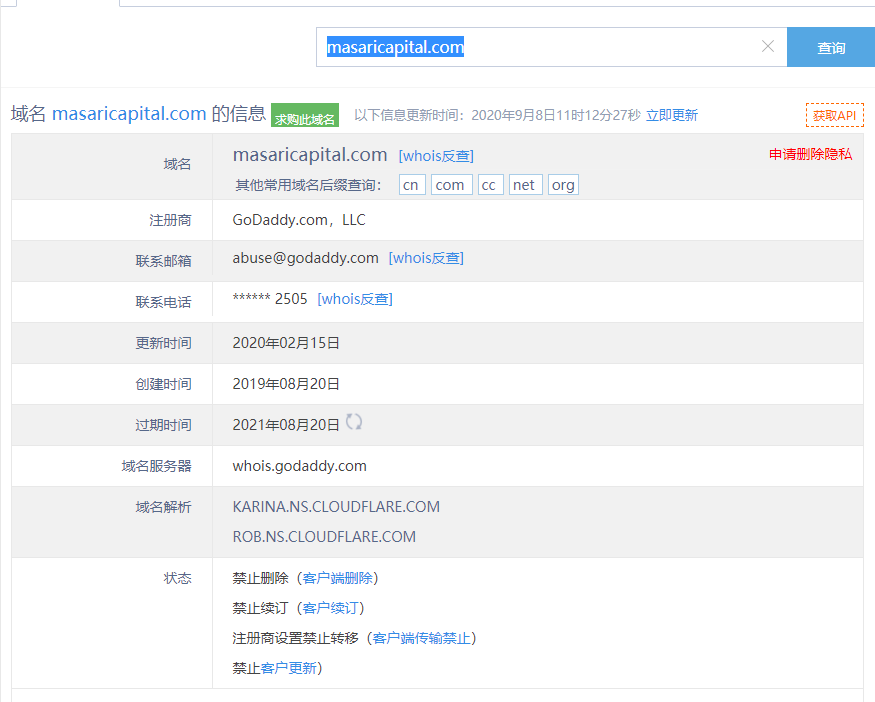Click the 查询 search button
Screen dimensions: 875x702
[x=830, y=48]
